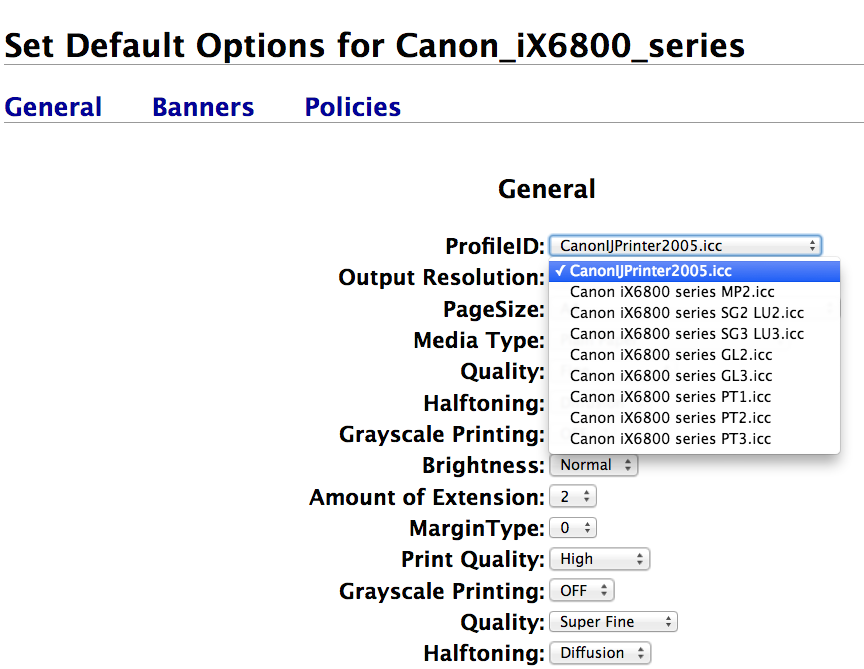
Task: Select CanonIJPrinter2005.icc in the dropdown list
Action: click(650, 271)
